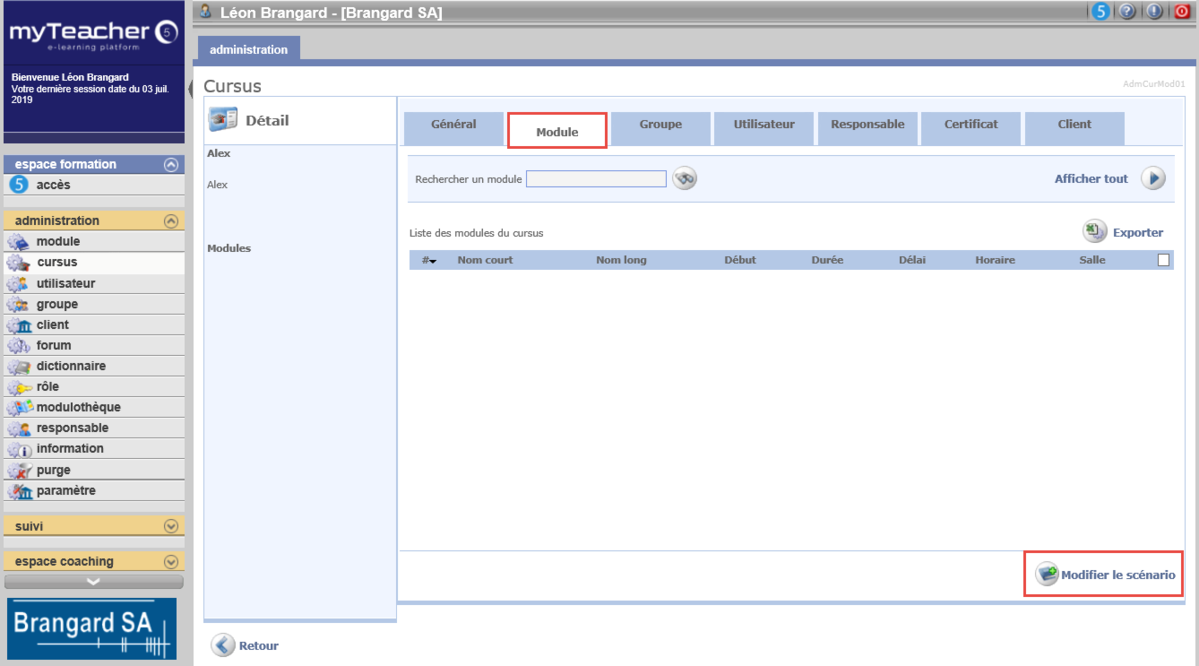Screen dimensions: 1199x666
Task: Open the Certificat tab
Action: point(971,125)
